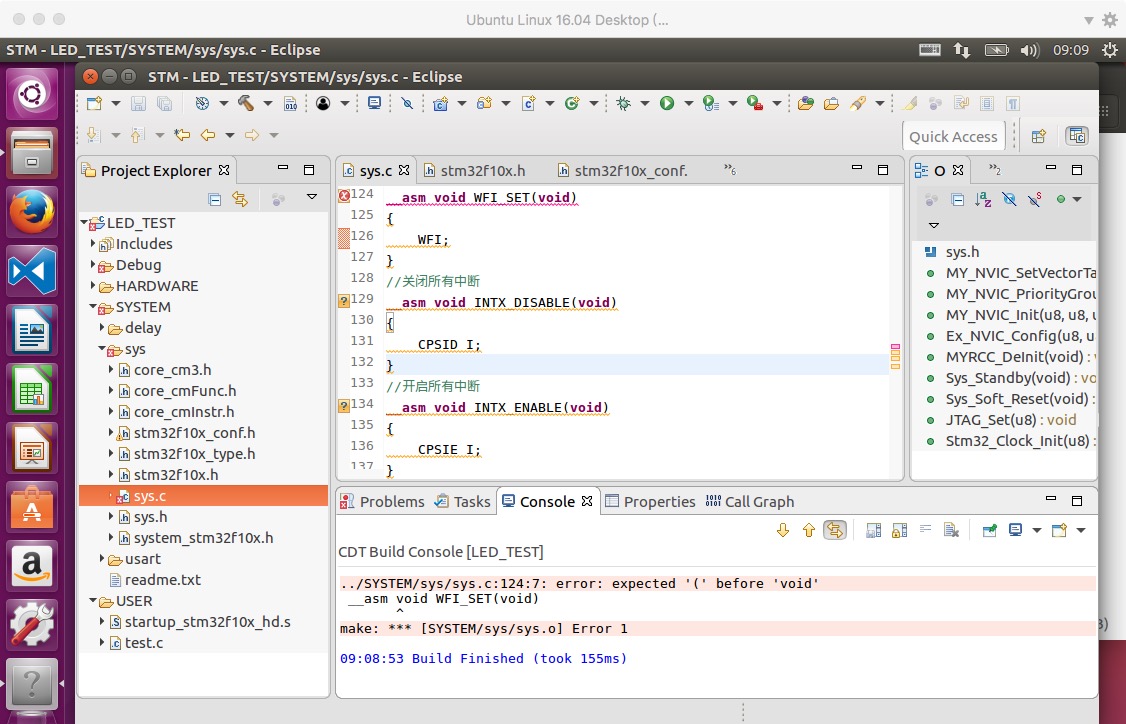Open Visual Studio Code from the launcher
The image size is (1126, 724).
tap(32, 272)
